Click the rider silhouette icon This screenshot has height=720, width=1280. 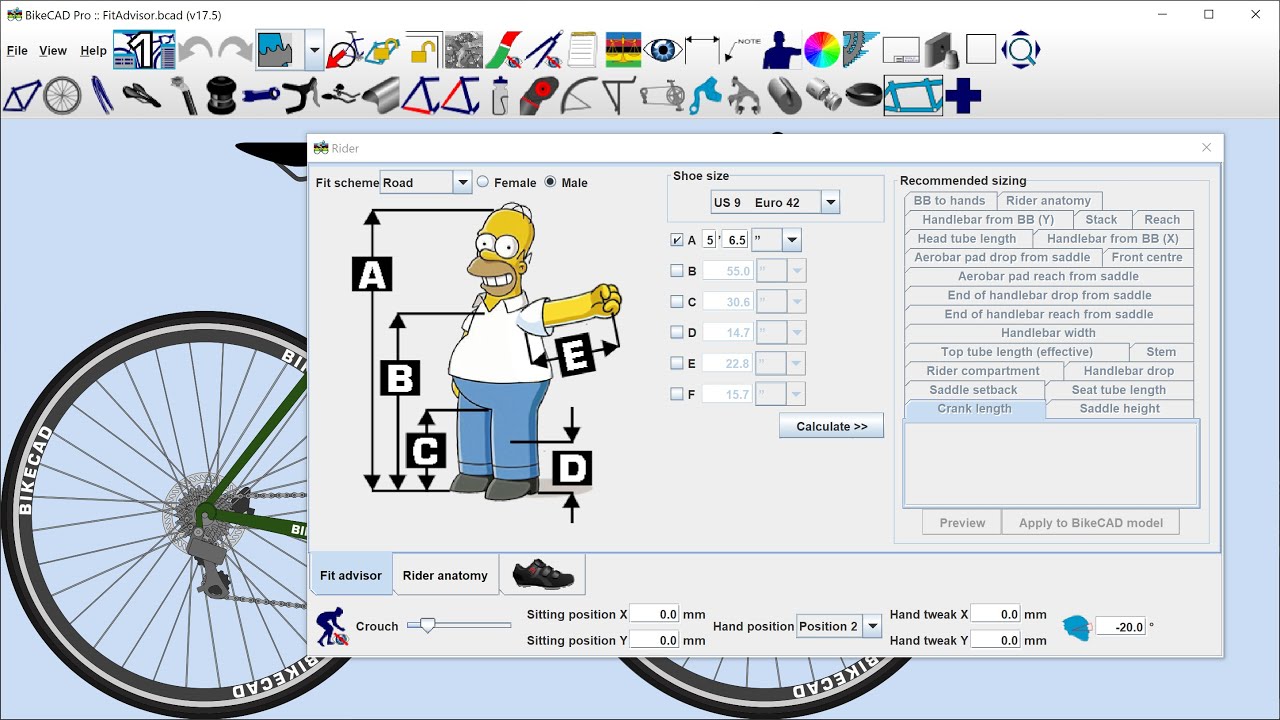782,50
